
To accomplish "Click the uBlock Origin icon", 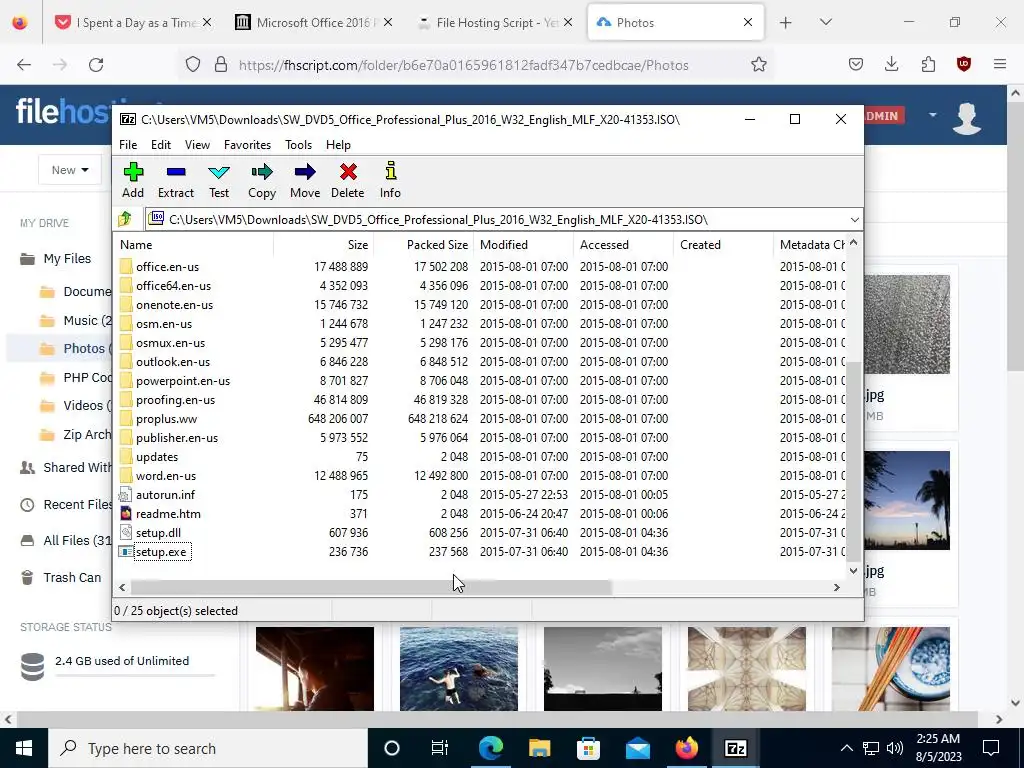I will click(963, 64).
